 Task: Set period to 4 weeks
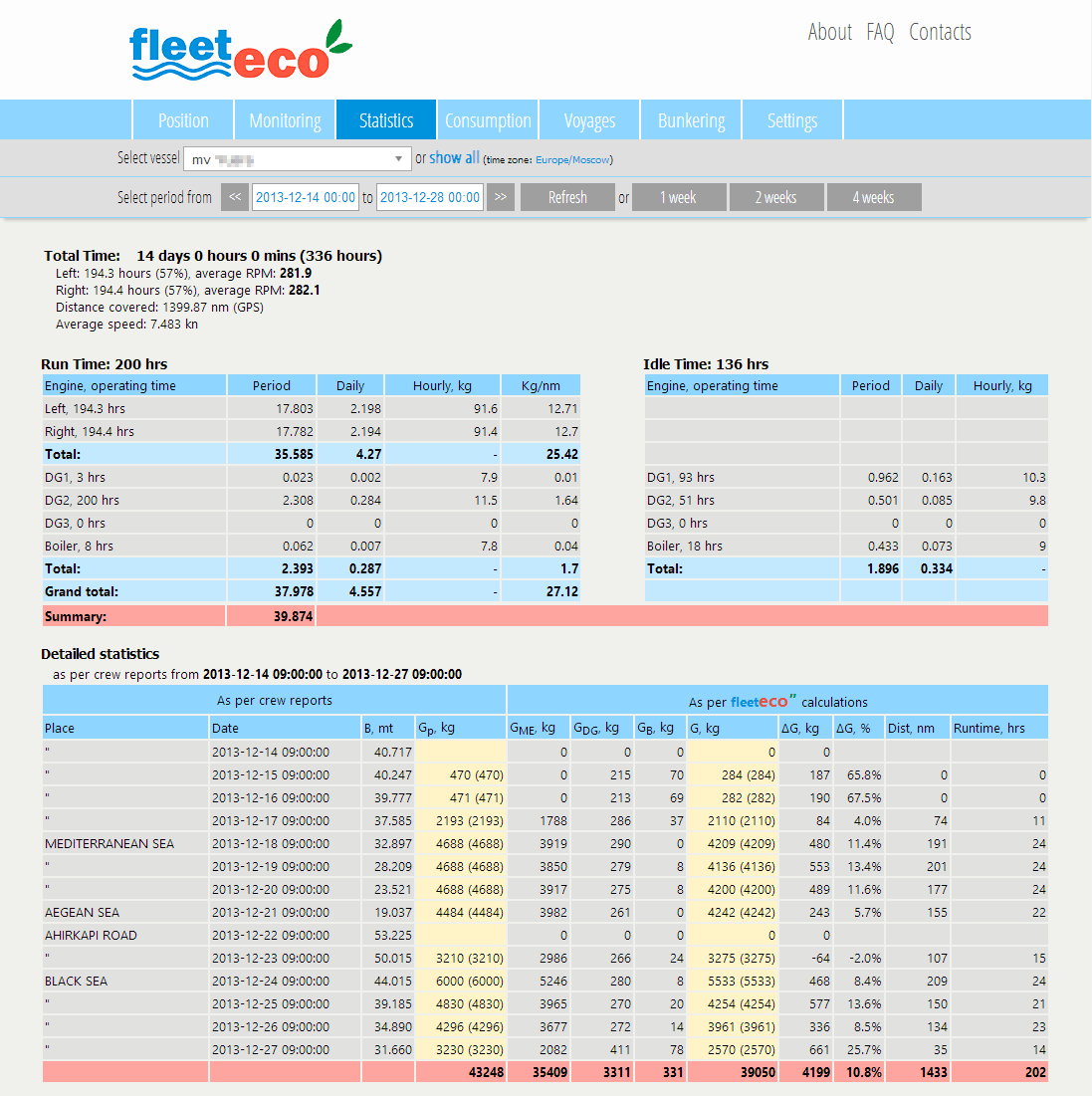[x=874, y=197]
